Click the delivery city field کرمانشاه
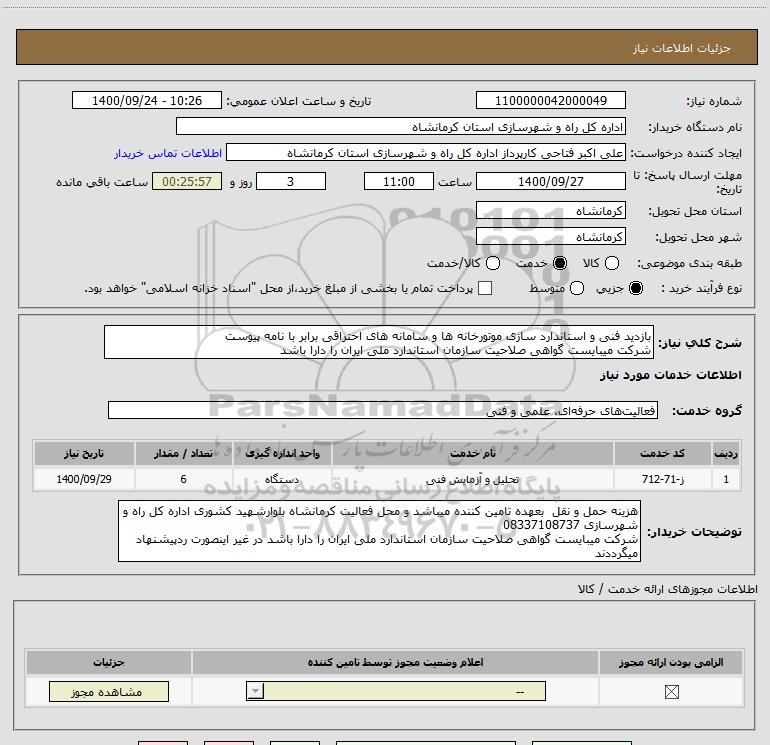This screenshot has width=770, height=745. coord(550,237)
